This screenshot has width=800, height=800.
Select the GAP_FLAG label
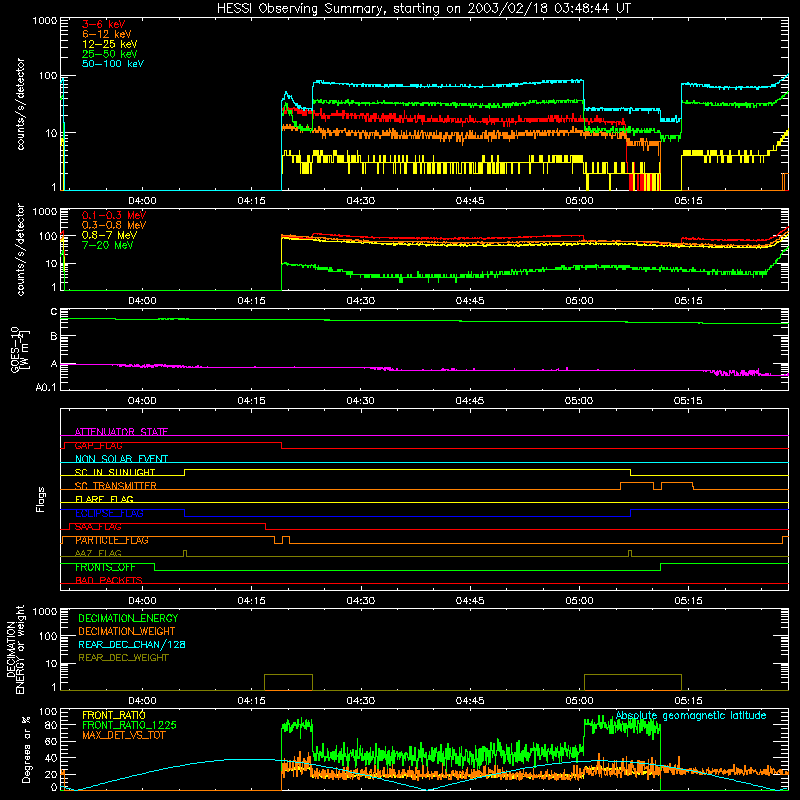pyautogui.click(x=98, y=445)
